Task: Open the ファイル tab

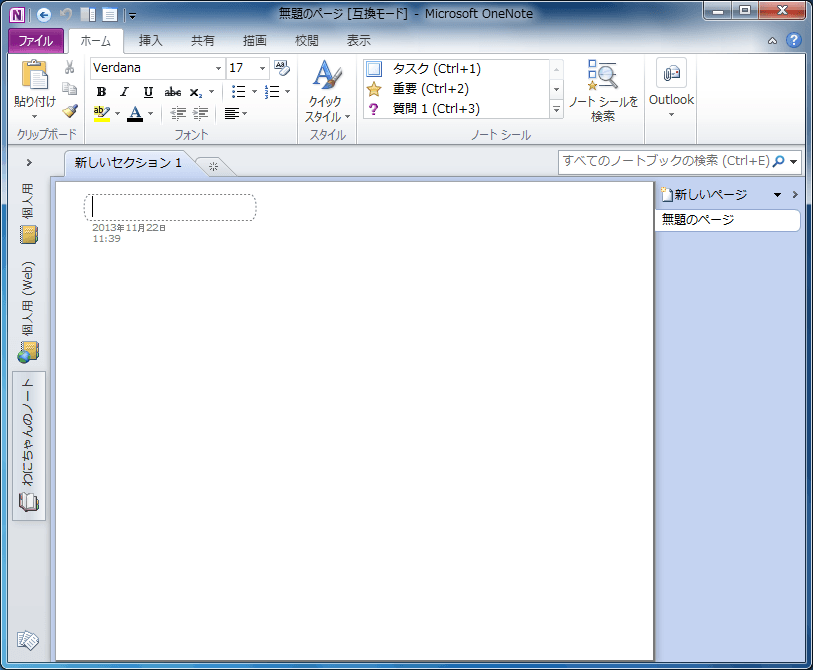Action: [36, 40]
